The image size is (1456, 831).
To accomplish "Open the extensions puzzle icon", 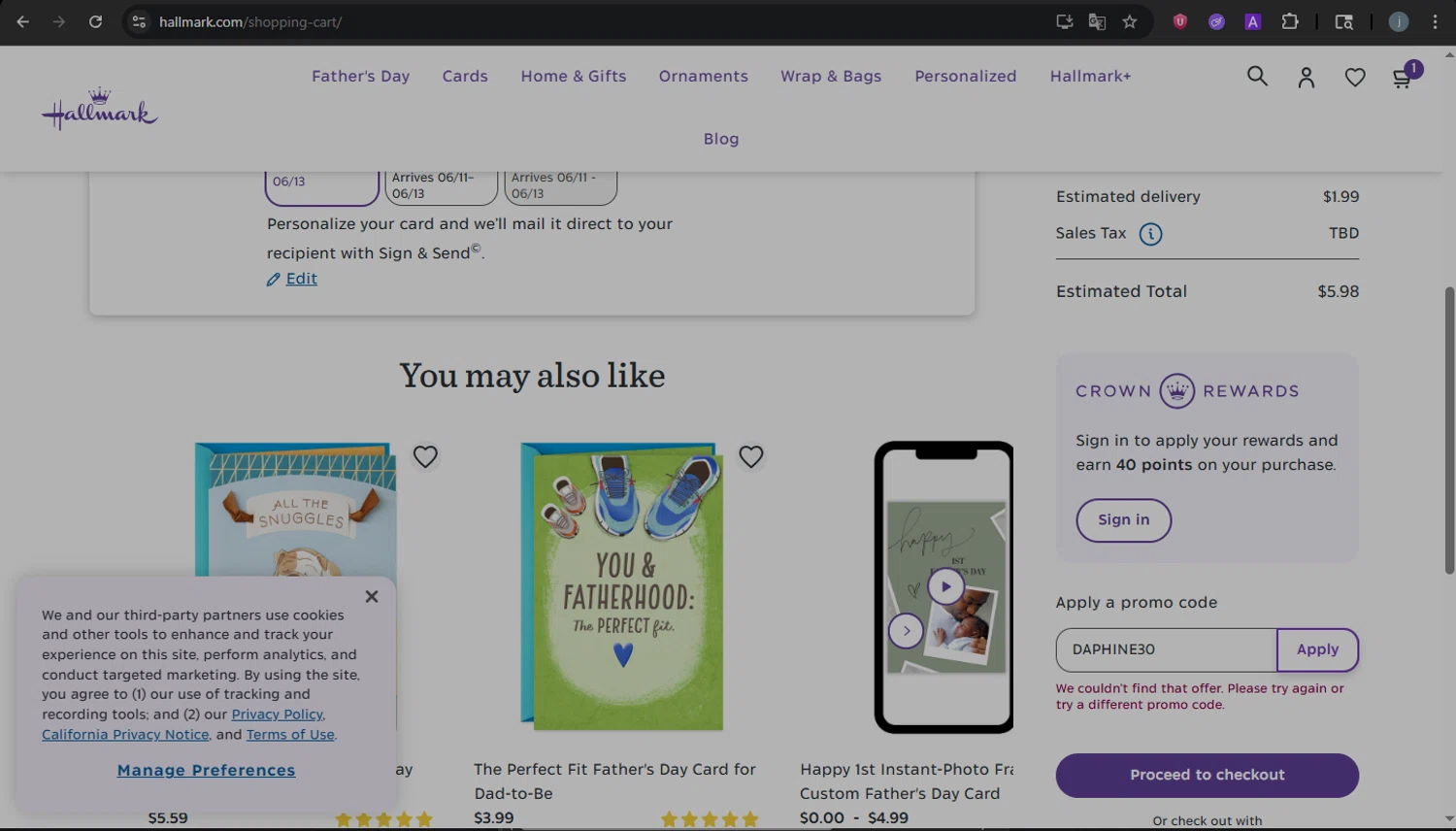I will coord(1290,21).
